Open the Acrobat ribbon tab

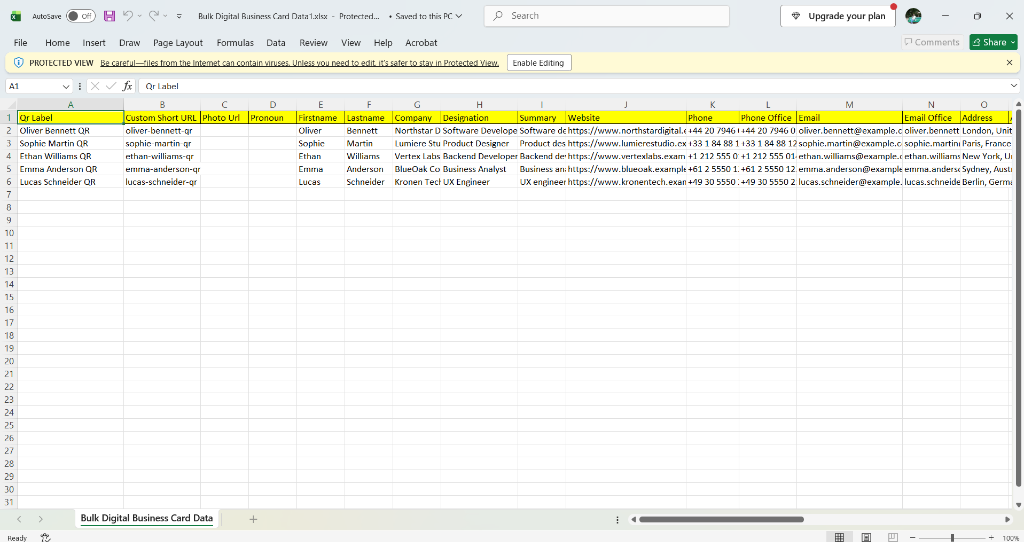(x=421, y=42)
